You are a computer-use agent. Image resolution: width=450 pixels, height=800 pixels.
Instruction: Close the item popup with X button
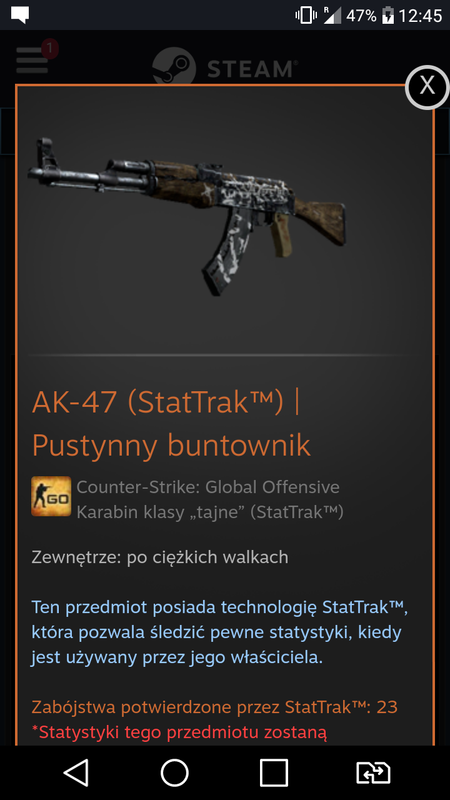point(427,87)
